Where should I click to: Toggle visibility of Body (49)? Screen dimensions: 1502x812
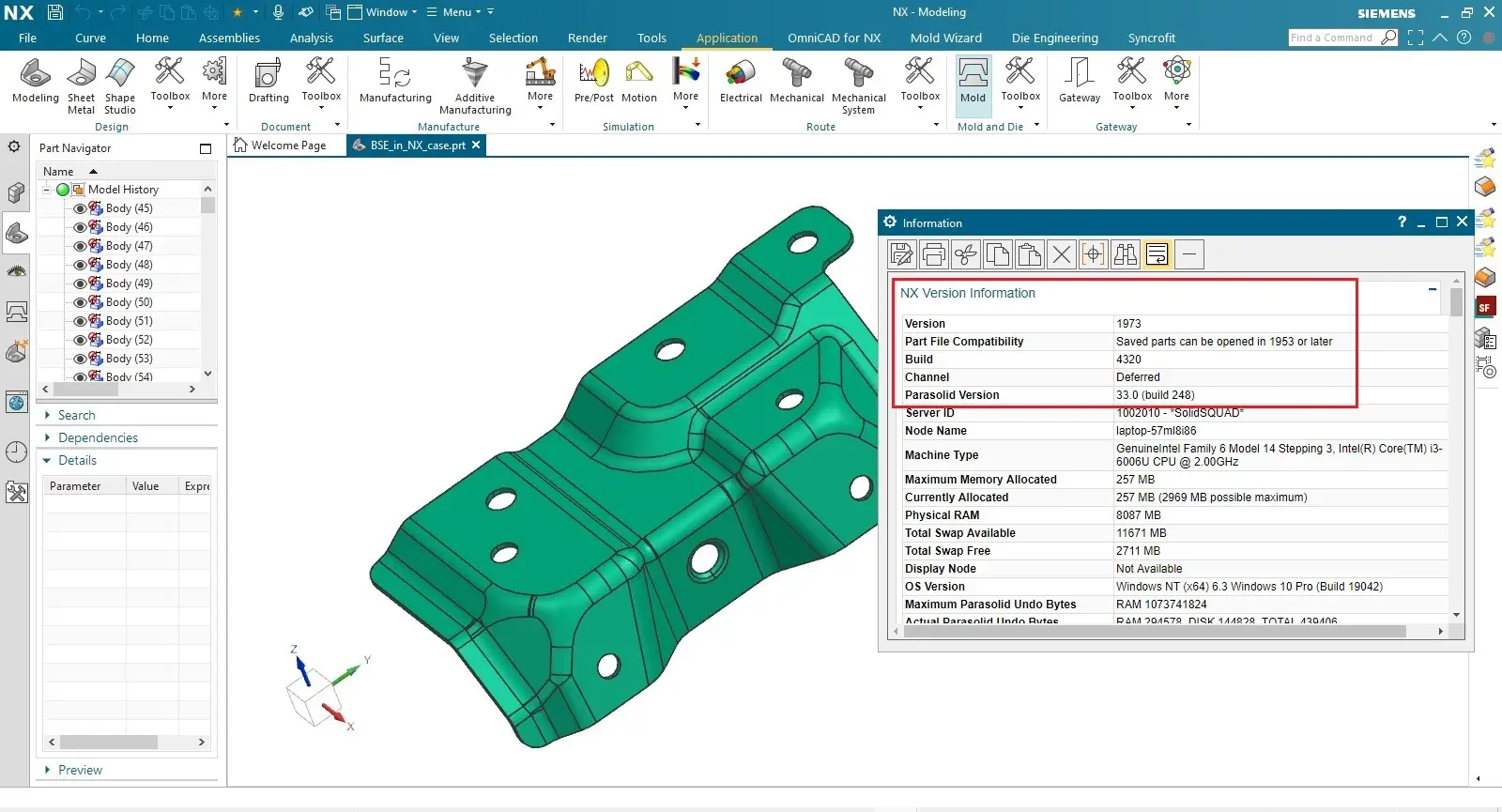tap(80, 283)
